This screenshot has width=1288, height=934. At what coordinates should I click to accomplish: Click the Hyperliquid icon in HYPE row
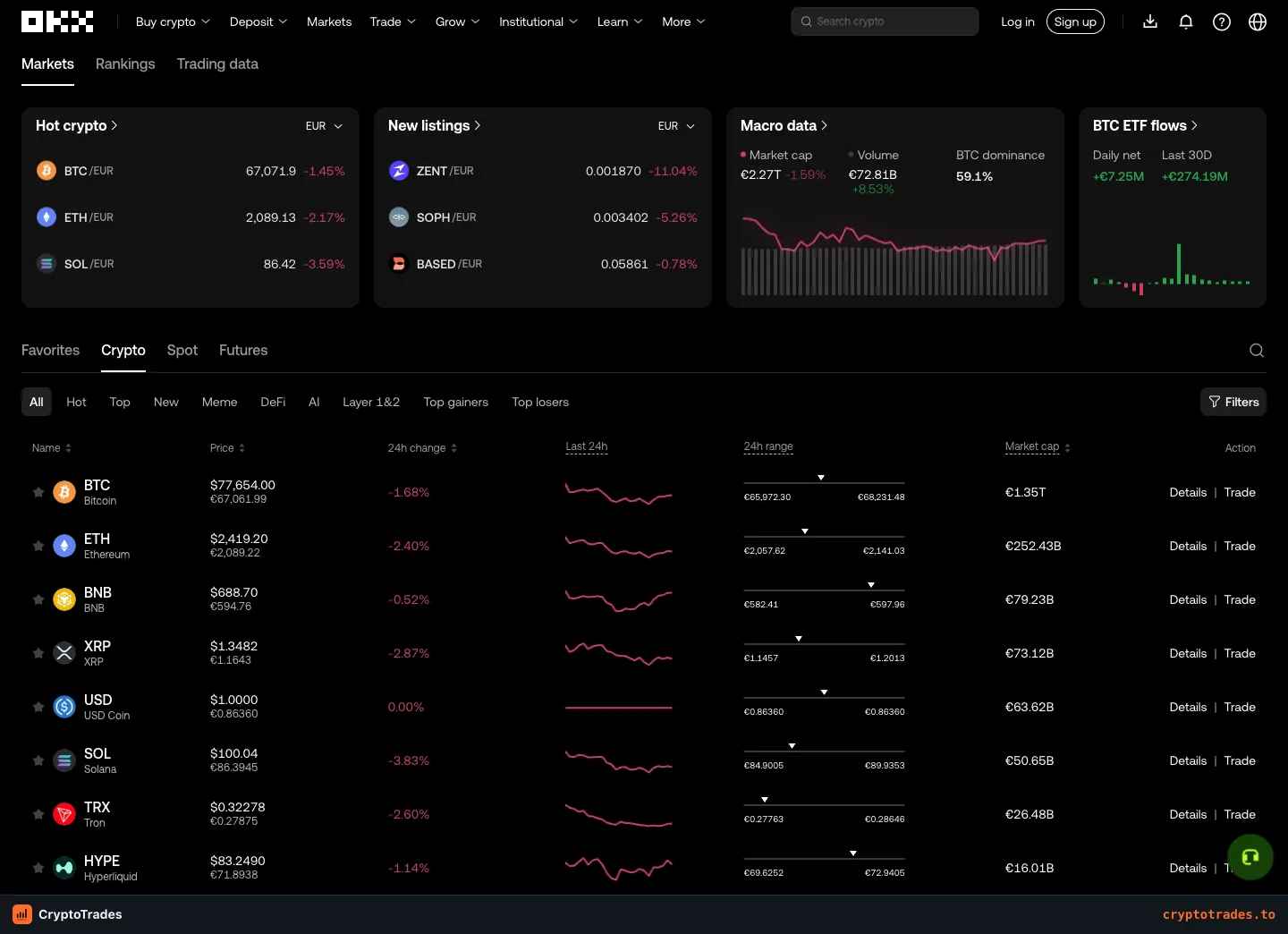click(x=64, y=868)
